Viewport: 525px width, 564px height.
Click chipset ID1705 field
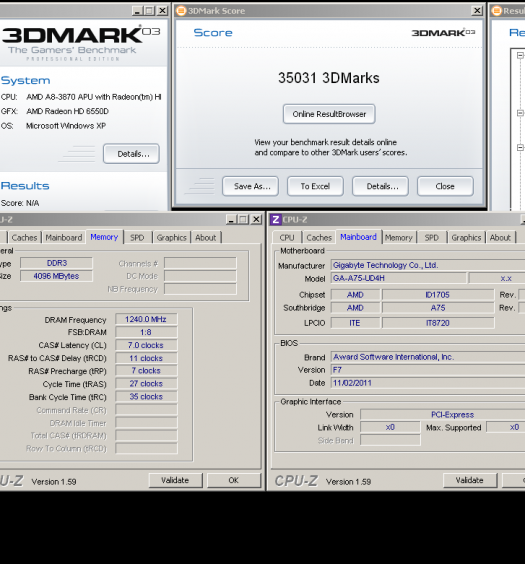(x=438, y=295)
